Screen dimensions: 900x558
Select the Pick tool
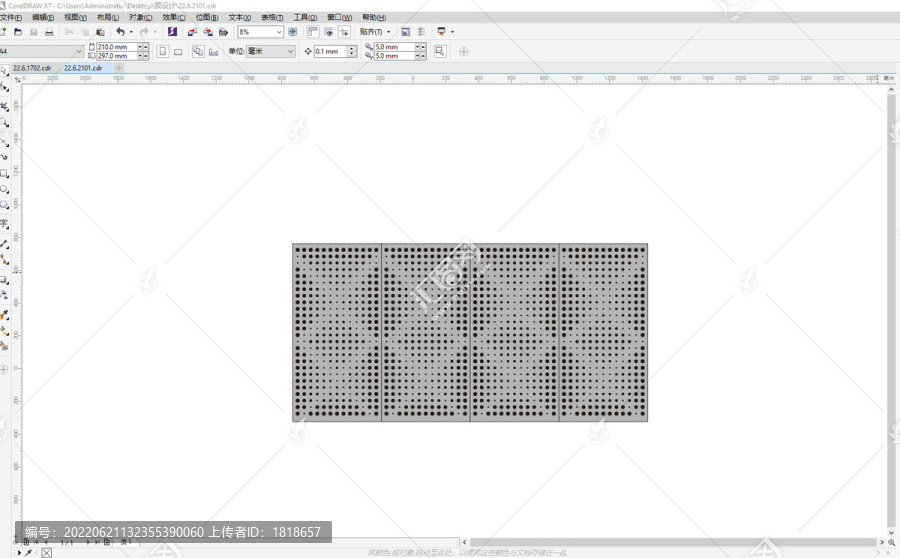[x=4, y=71]
